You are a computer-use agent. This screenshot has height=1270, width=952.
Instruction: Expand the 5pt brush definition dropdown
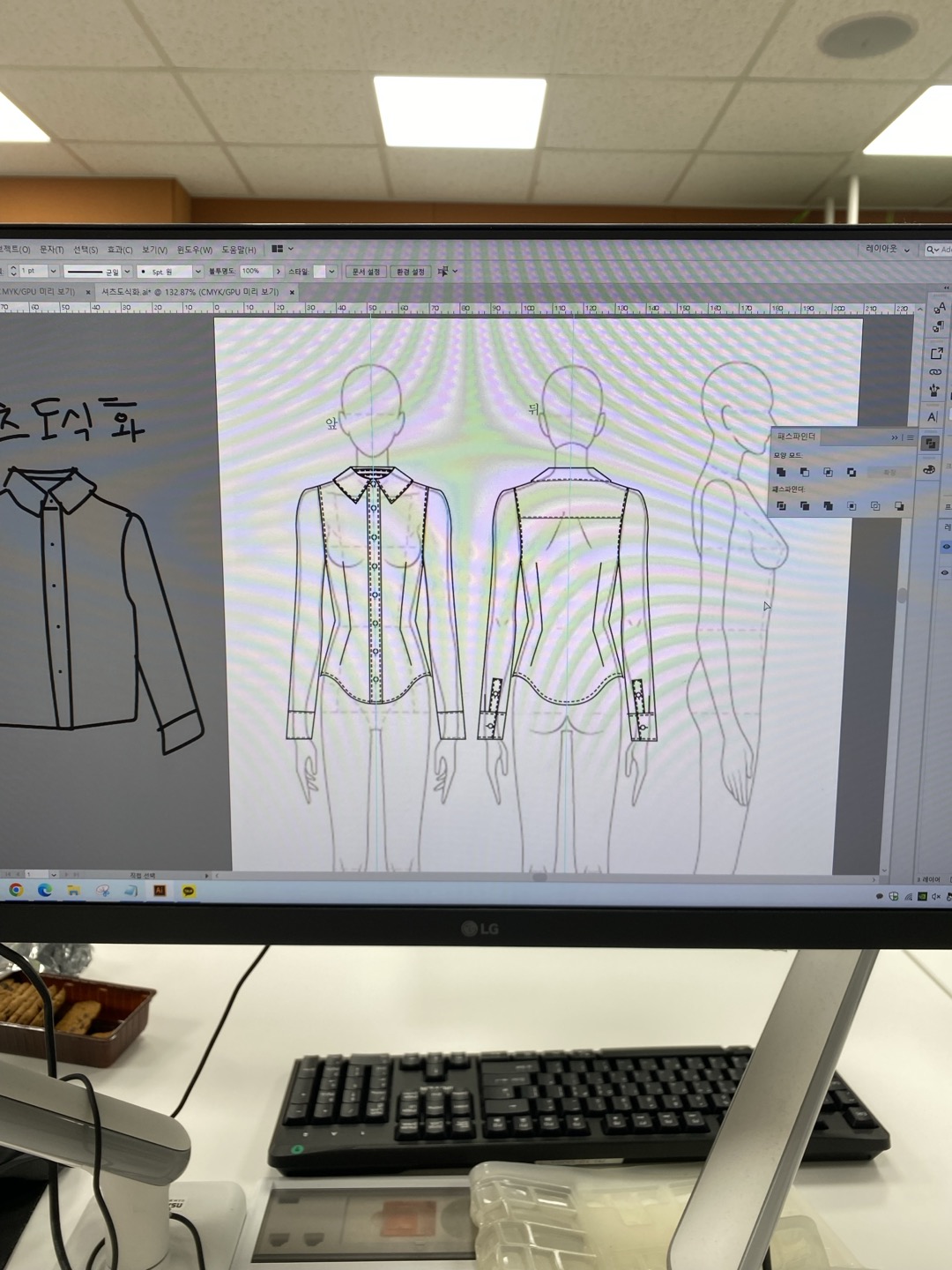[x=197, y=272]
